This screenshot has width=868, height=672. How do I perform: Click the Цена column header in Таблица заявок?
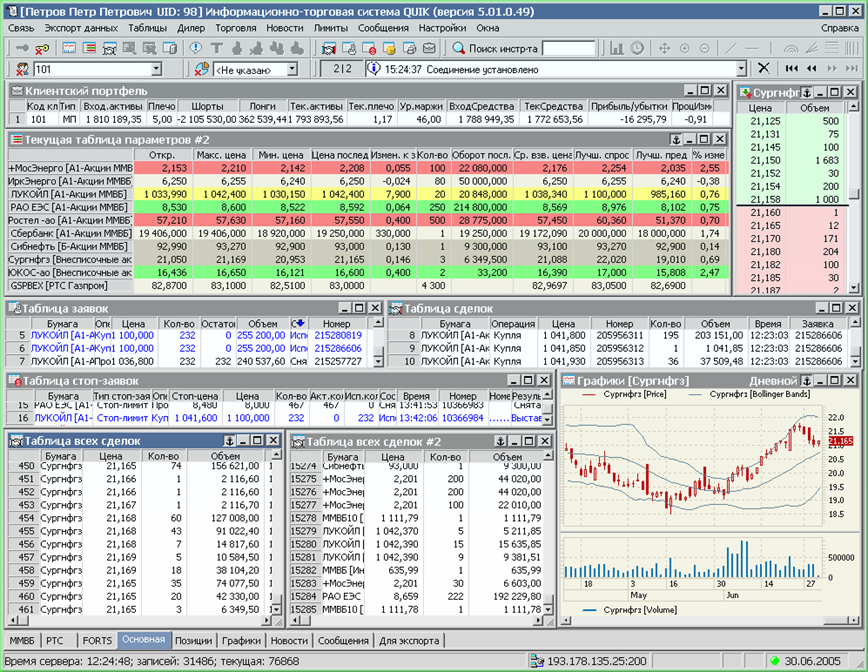[x=133, y=324]
